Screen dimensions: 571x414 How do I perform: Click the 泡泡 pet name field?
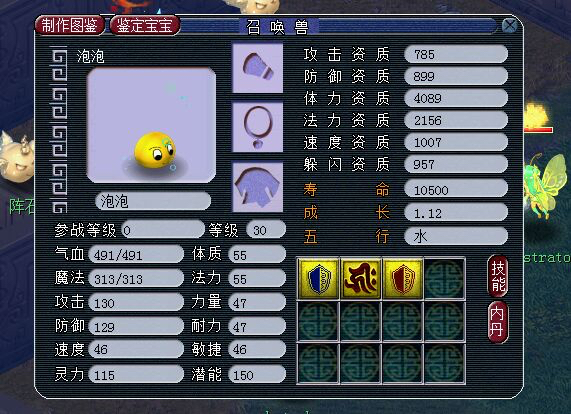pyautogui.click(x=153, y=201)
